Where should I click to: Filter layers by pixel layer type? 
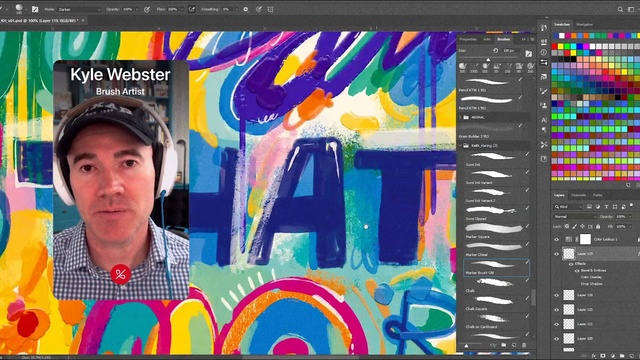(589, 207)
